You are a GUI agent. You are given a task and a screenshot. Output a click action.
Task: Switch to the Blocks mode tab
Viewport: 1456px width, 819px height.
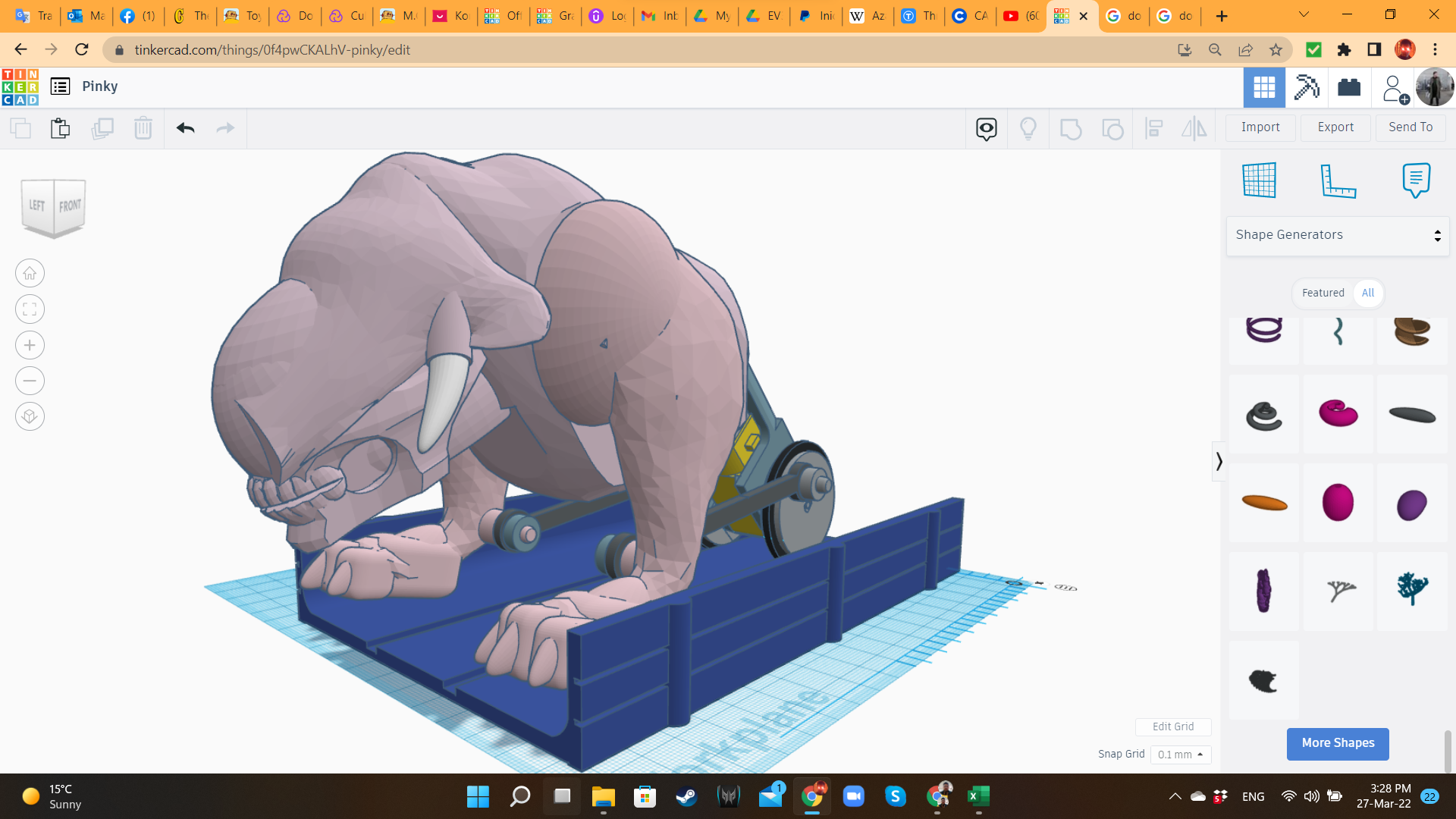[1307, 87]
